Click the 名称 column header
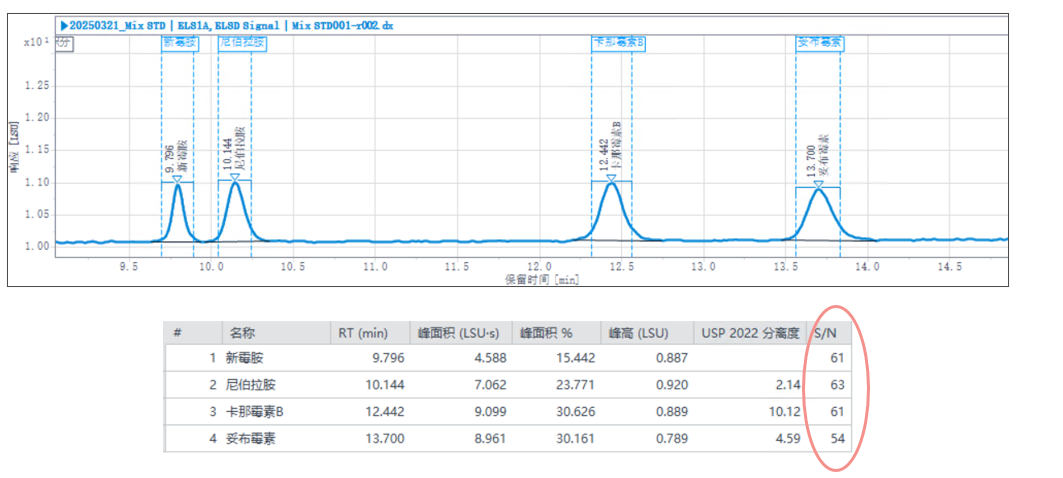1063x478 pixels. 243,333
